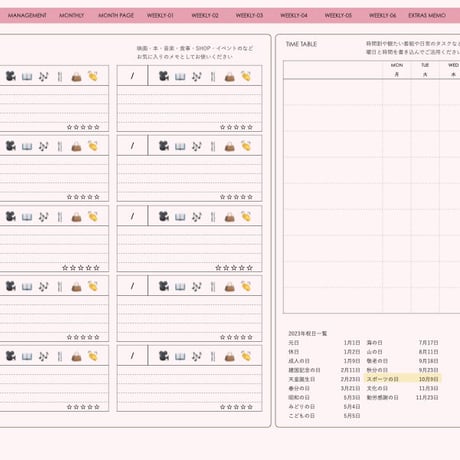Switch to WEEKLY-05 tab

[338, 15]
